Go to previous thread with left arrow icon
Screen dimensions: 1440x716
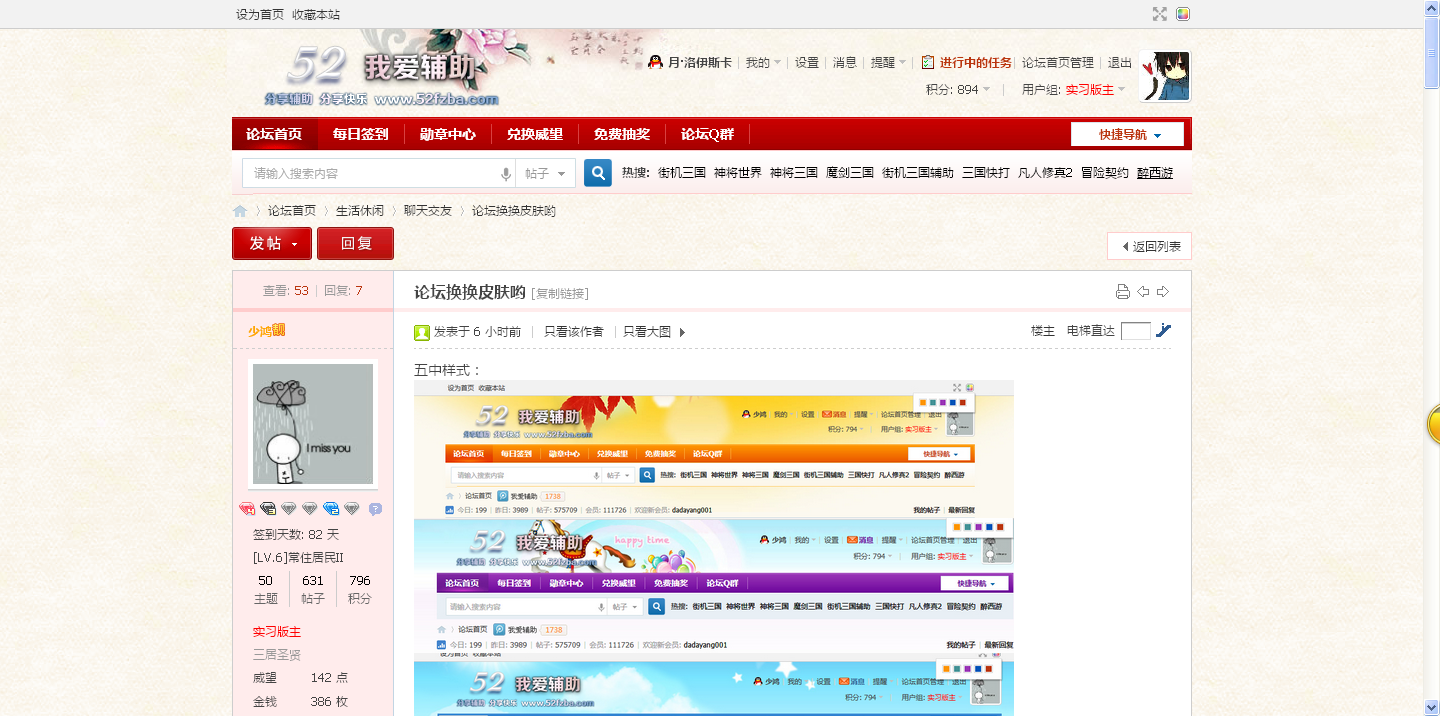coord(1143,292)
